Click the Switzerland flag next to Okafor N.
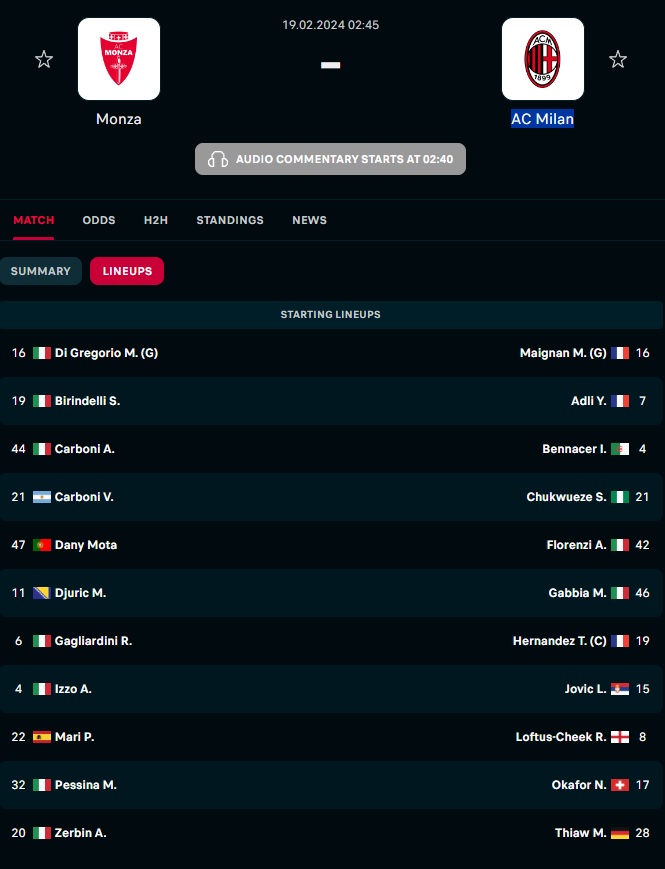 [620, 785]
